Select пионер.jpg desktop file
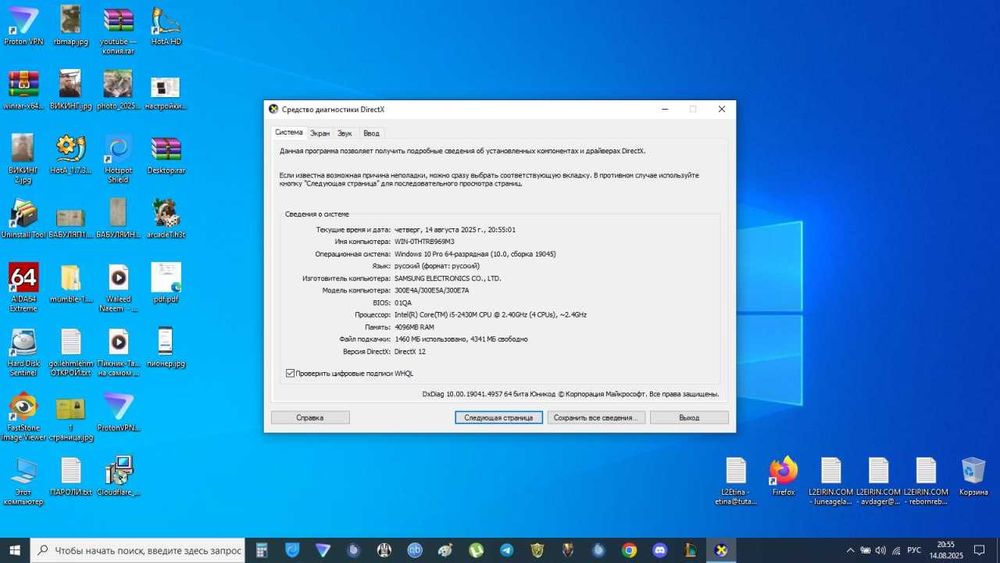1000x563 pixels. [x=166, y=347]
